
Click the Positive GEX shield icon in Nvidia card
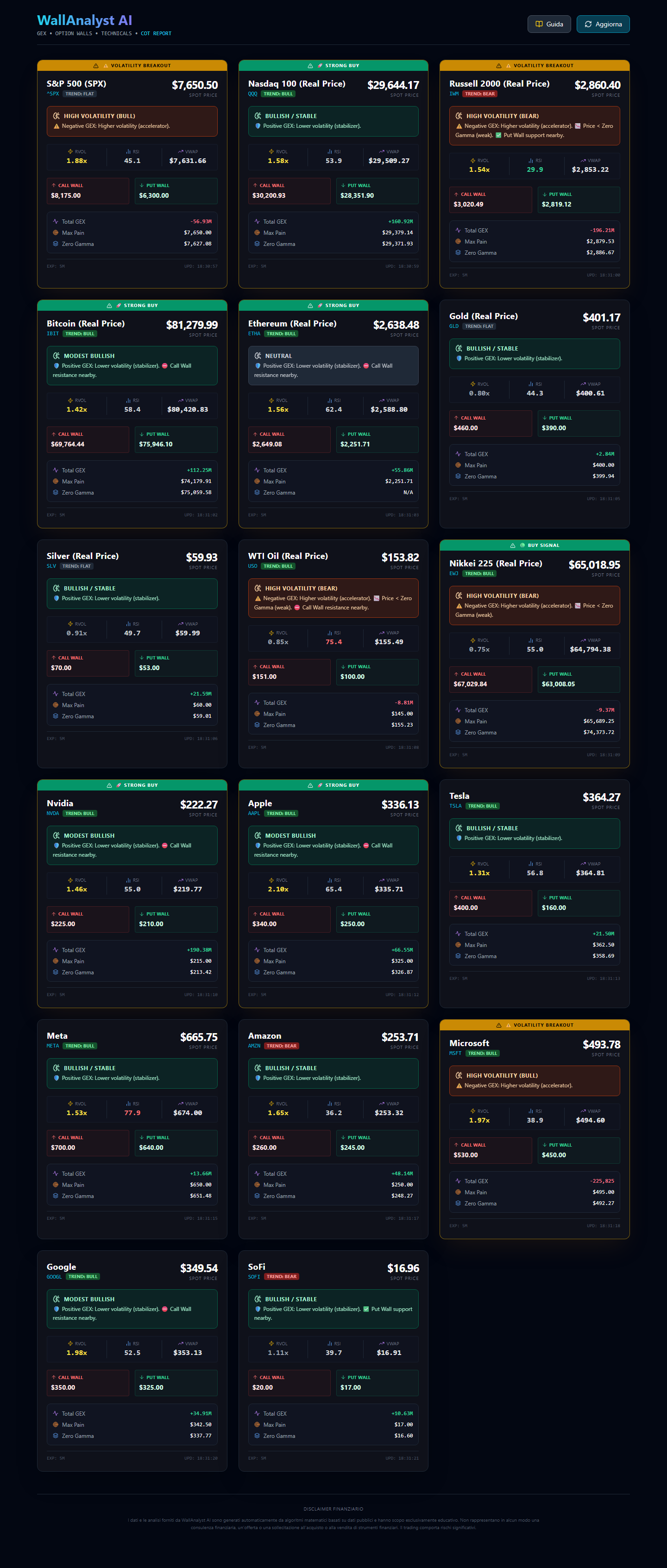click(x=57, y=846)
